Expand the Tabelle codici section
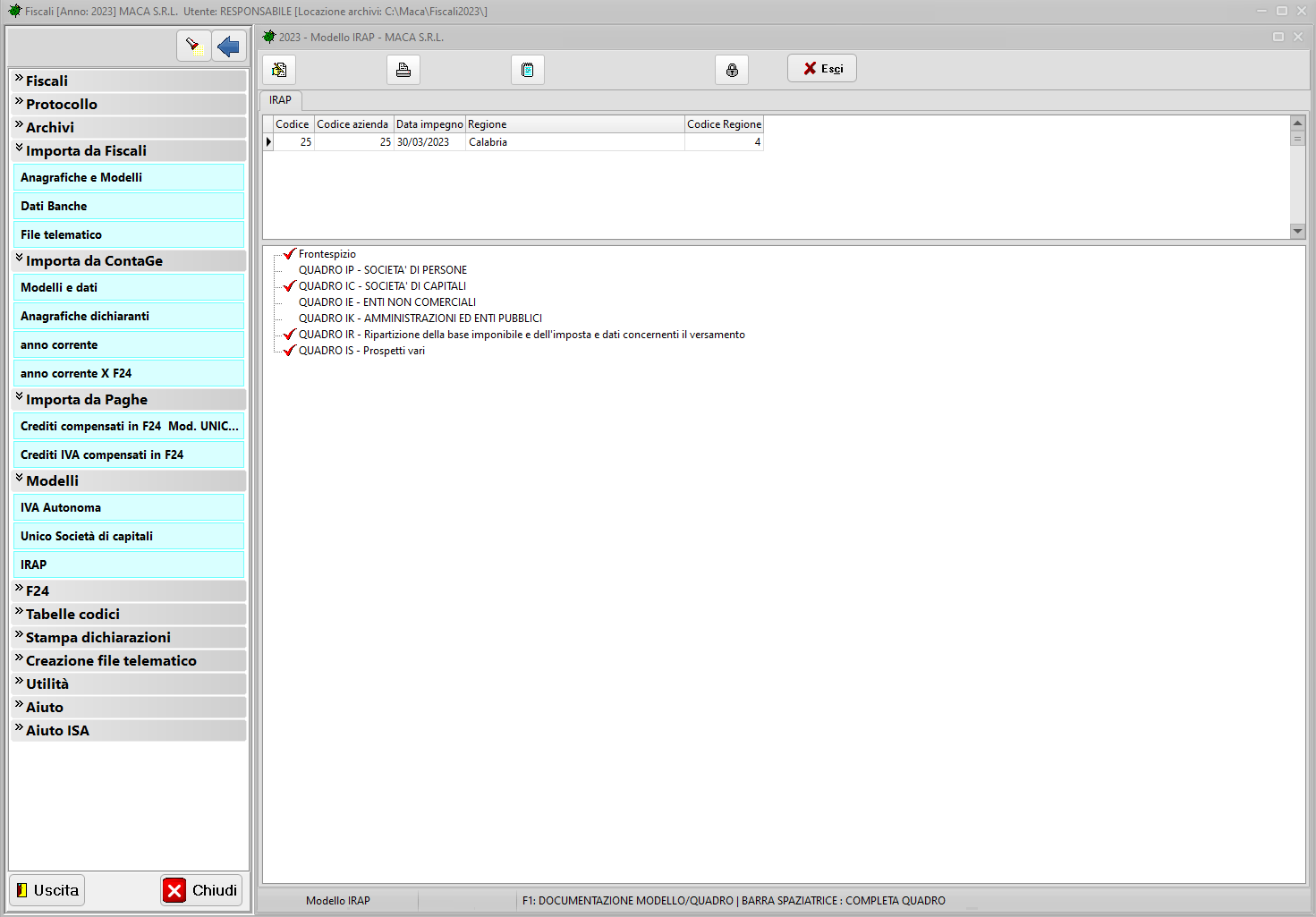 72,614
